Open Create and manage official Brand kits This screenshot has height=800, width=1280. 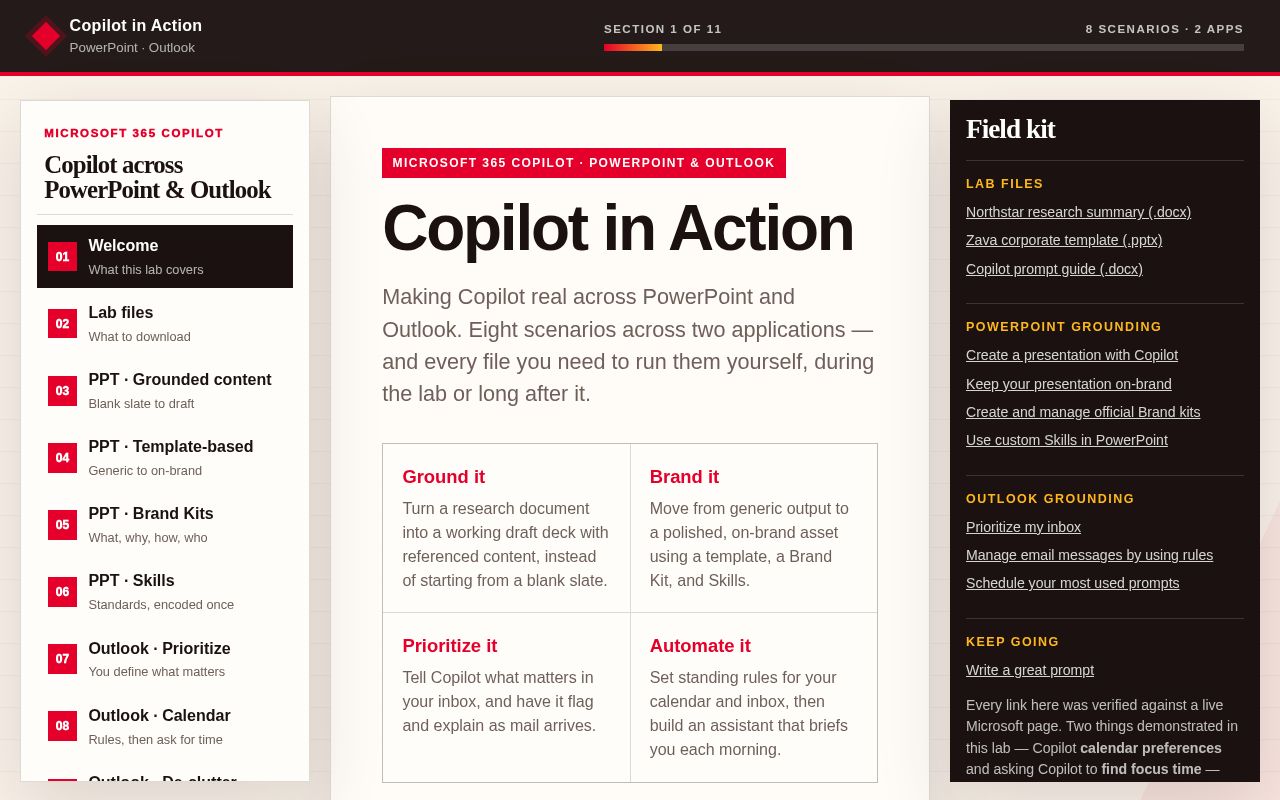point(1083,412)
